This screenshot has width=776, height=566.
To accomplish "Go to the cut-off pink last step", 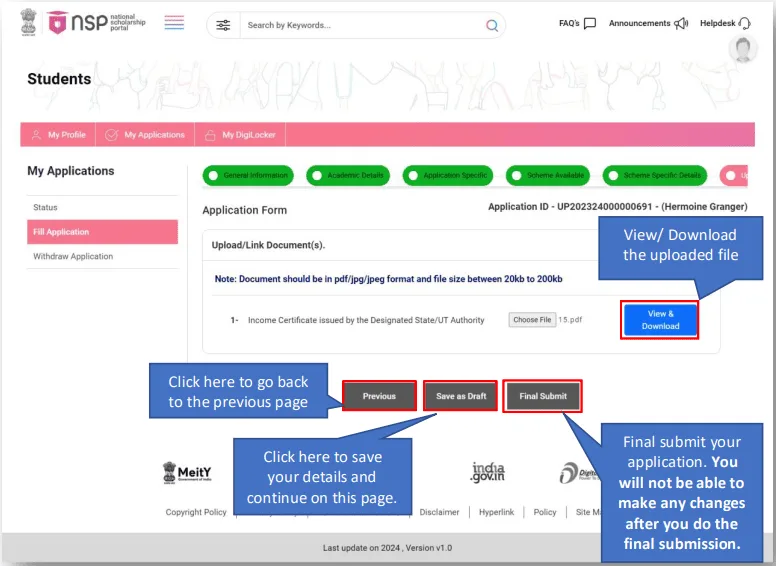I will [733, 175].
